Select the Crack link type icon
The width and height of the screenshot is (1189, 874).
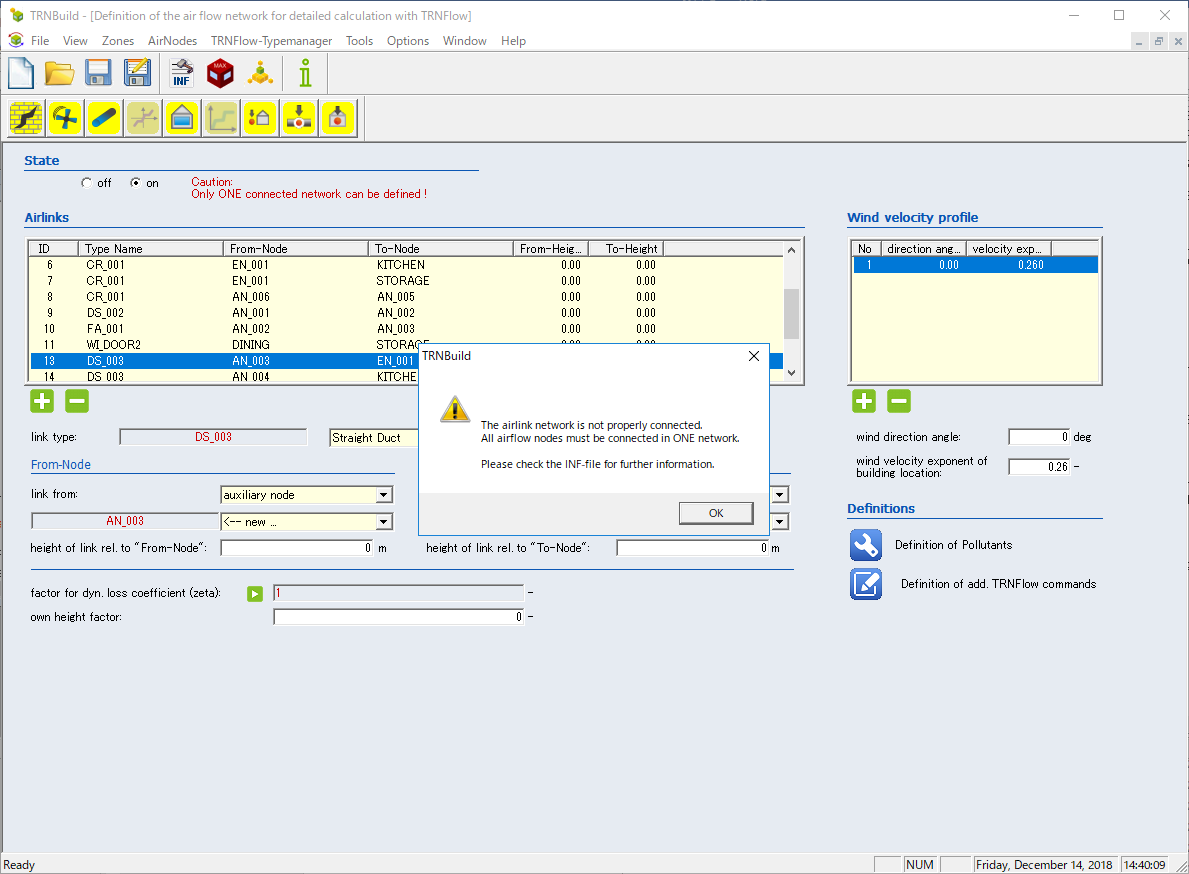tap(27, 118)
